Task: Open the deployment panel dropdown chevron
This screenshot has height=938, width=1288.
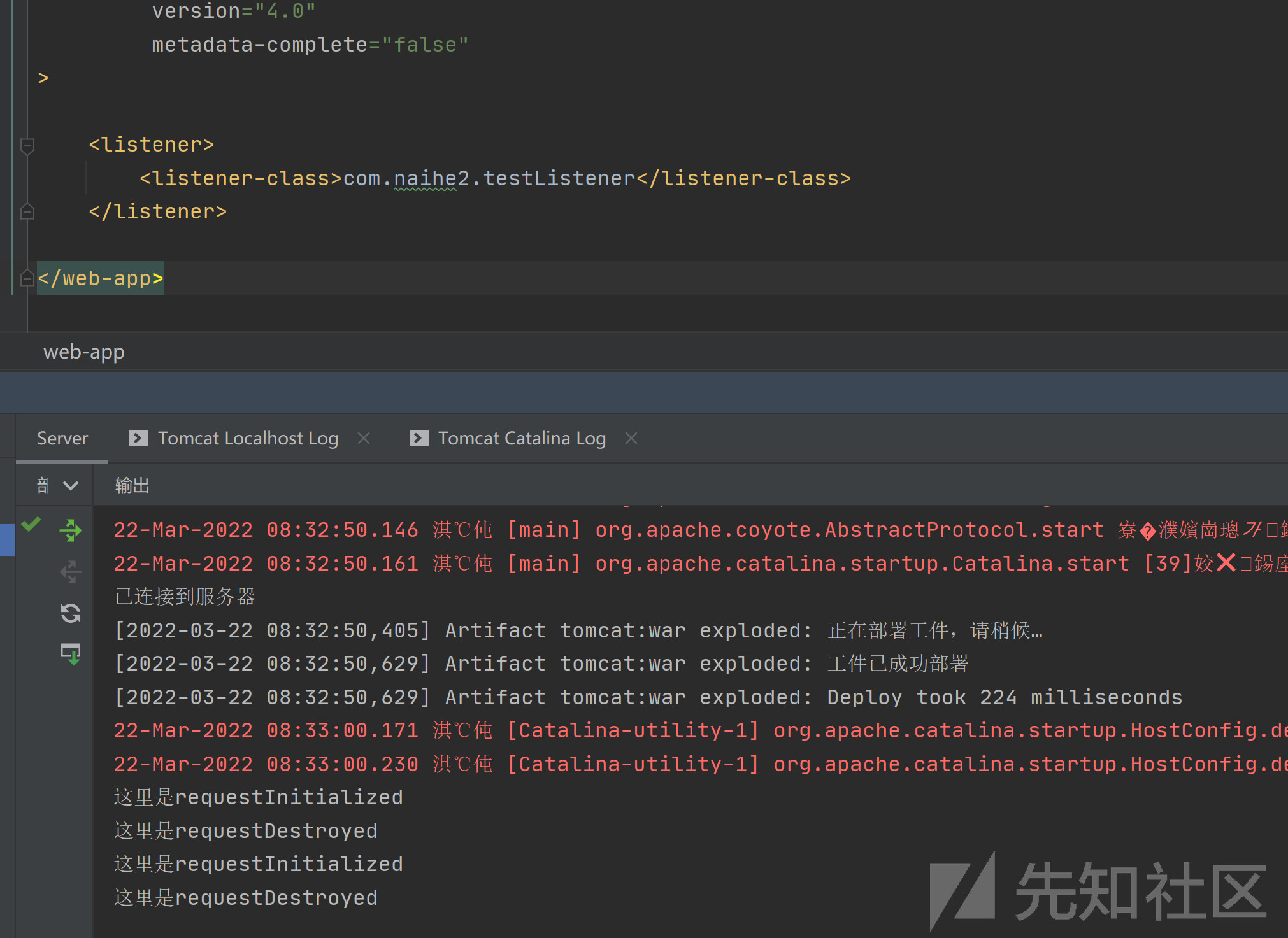Action: coord(71,486)
